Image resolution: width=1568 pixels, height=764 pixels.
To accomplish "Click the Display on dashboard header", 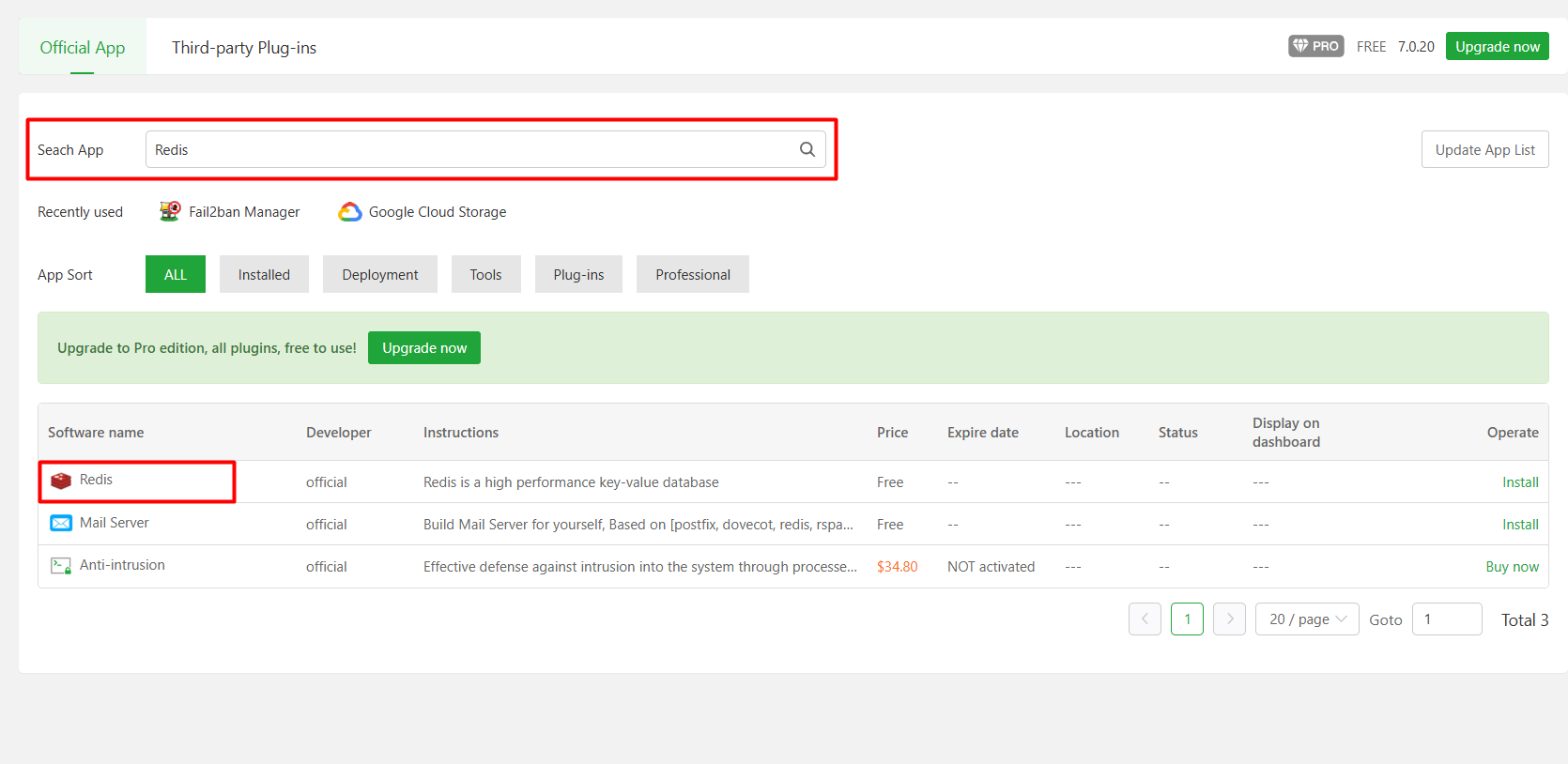I will coord(1286,432).
